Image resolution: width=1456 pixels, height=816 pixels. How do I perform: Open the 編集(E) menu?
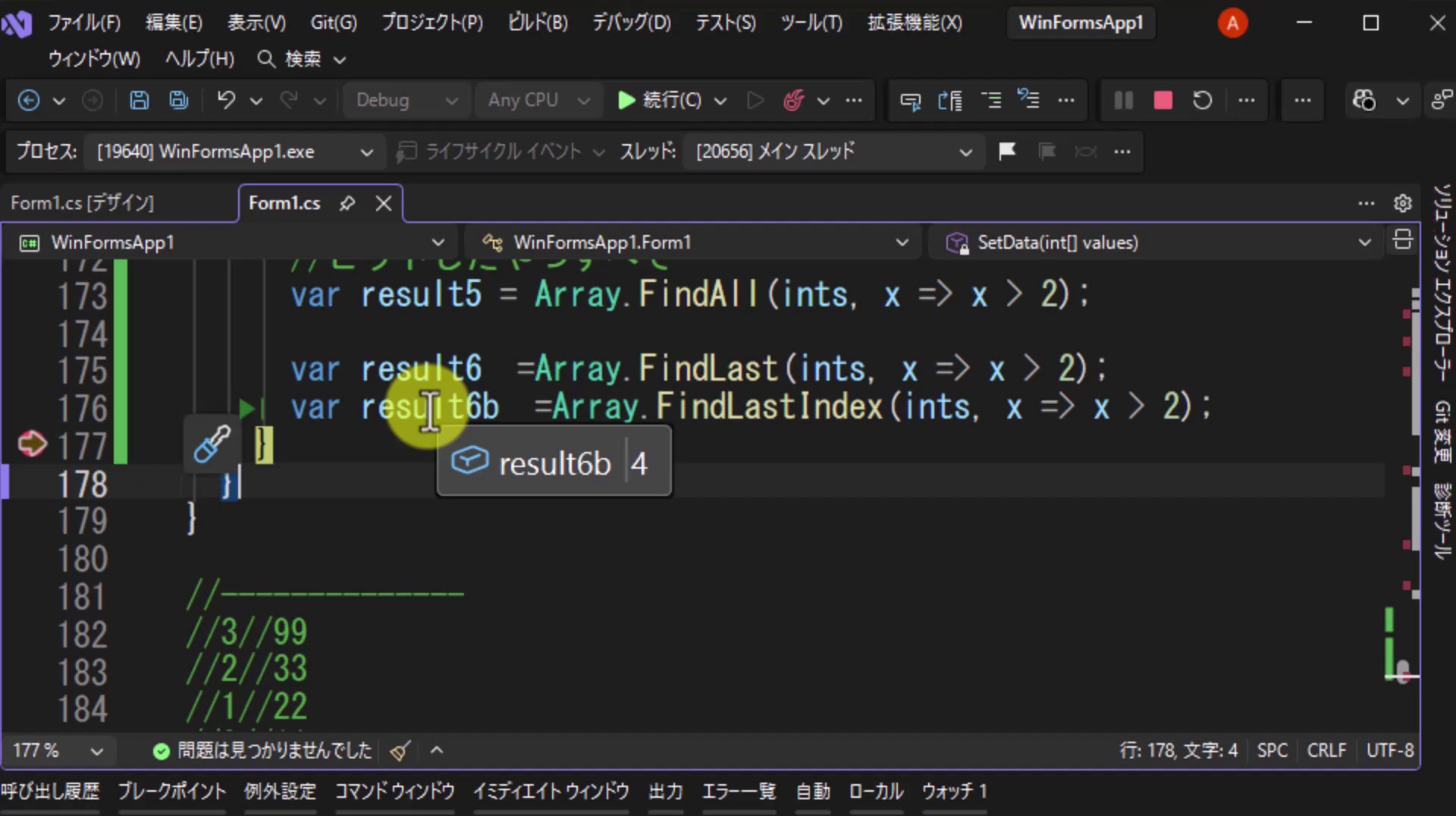click(174, 23)
